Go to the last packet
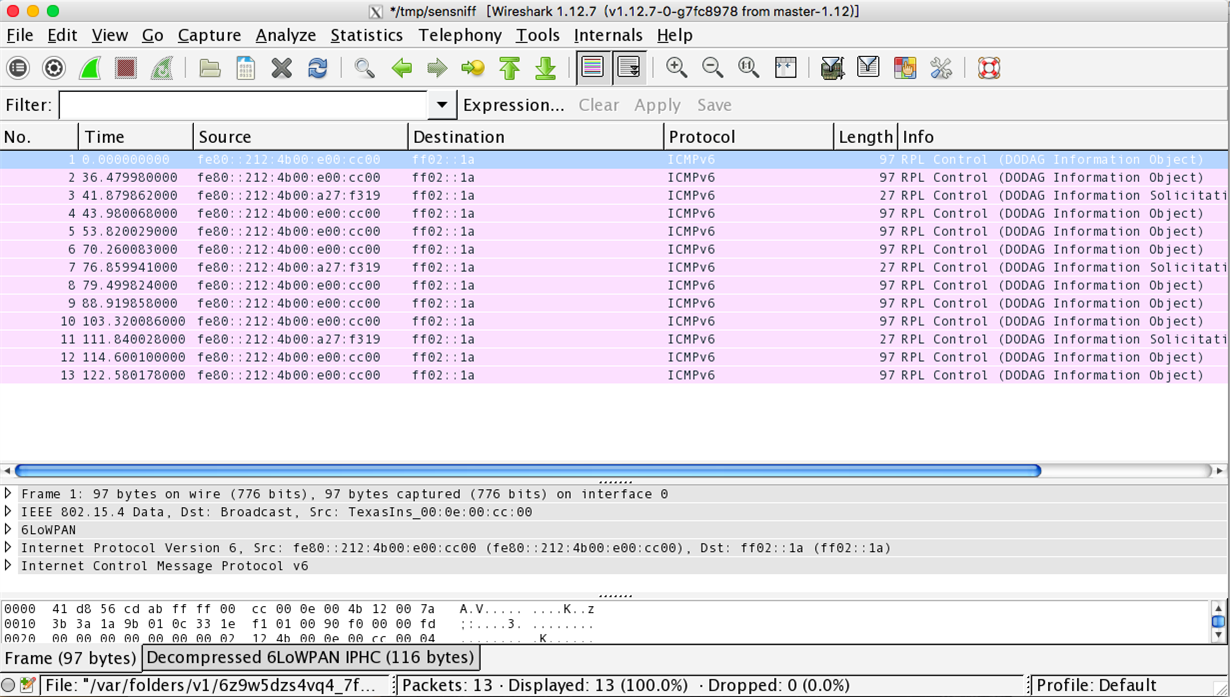 [x=544, y=68]
